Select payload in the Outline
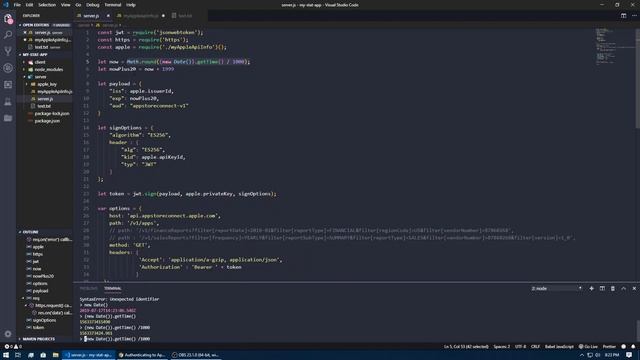The height and width of the screenshot is (360, 640). tap(40, 291)
